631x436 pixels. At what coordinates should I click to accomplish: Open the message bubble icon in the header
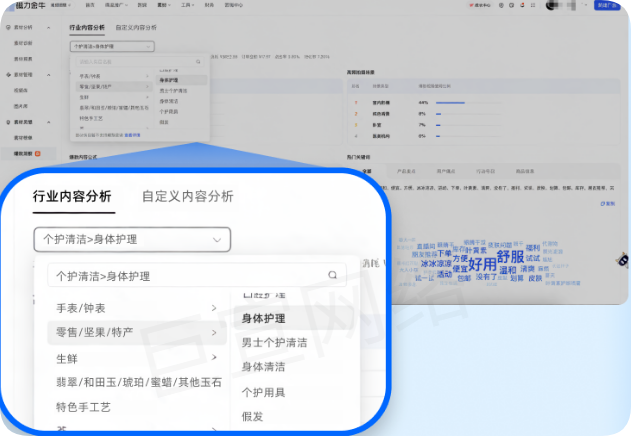pos(511,6)
